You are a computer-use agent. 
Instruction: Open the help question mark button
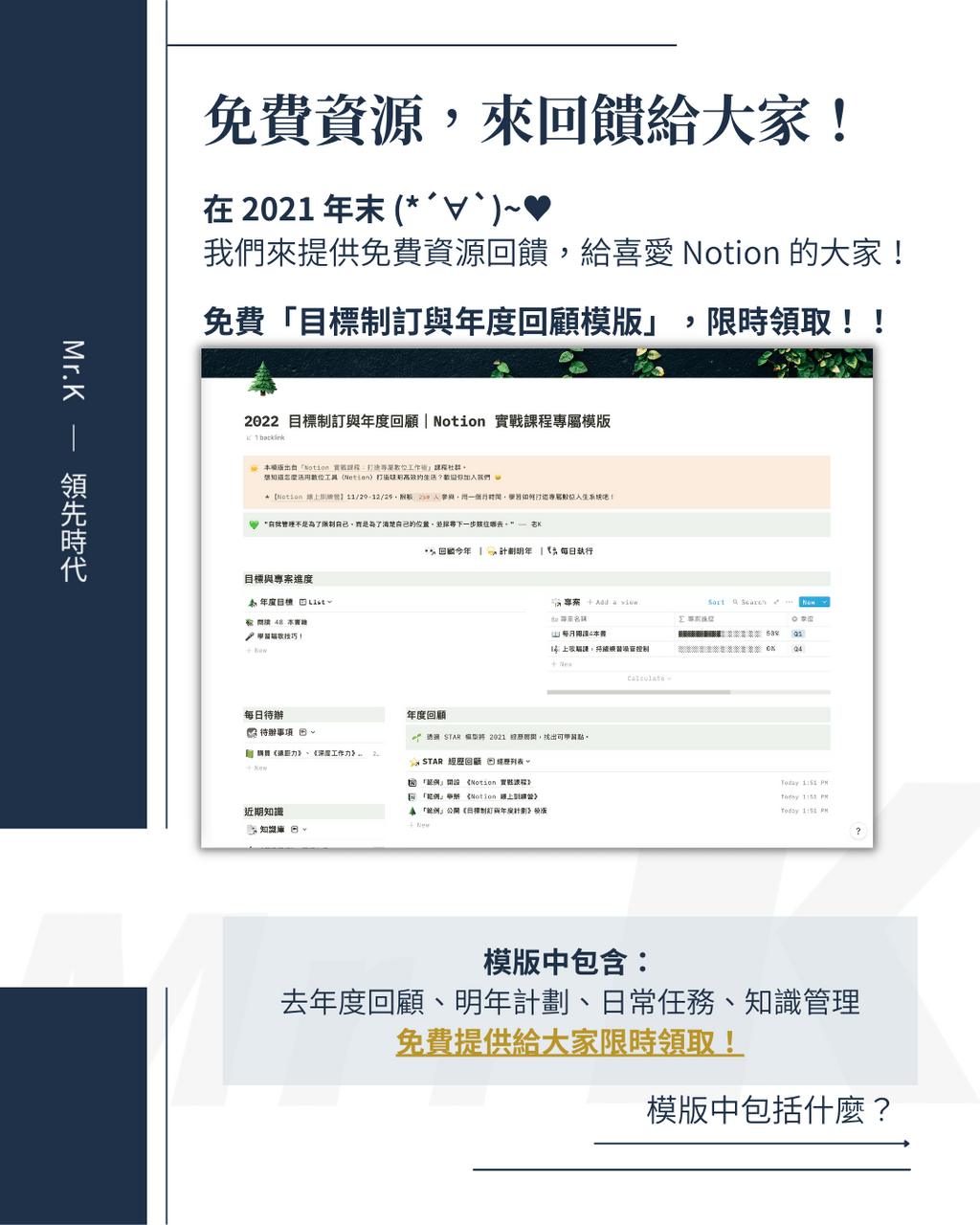coord(857,831)
